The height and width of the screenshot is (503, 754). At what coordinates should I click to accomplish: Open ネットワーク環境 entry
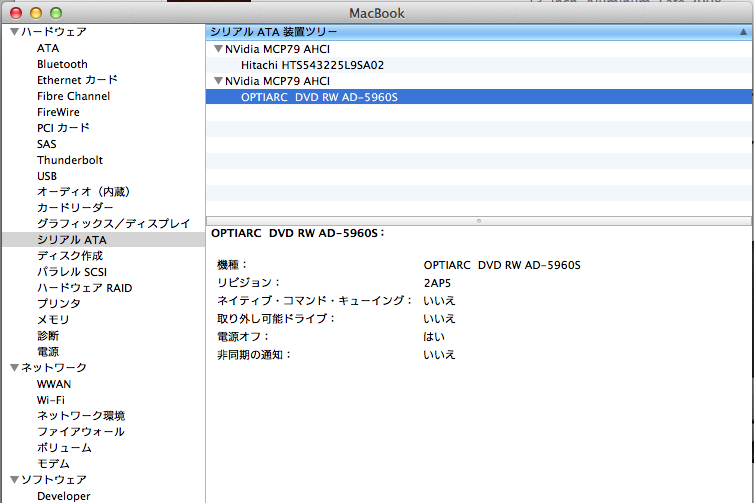click(81, 415)
